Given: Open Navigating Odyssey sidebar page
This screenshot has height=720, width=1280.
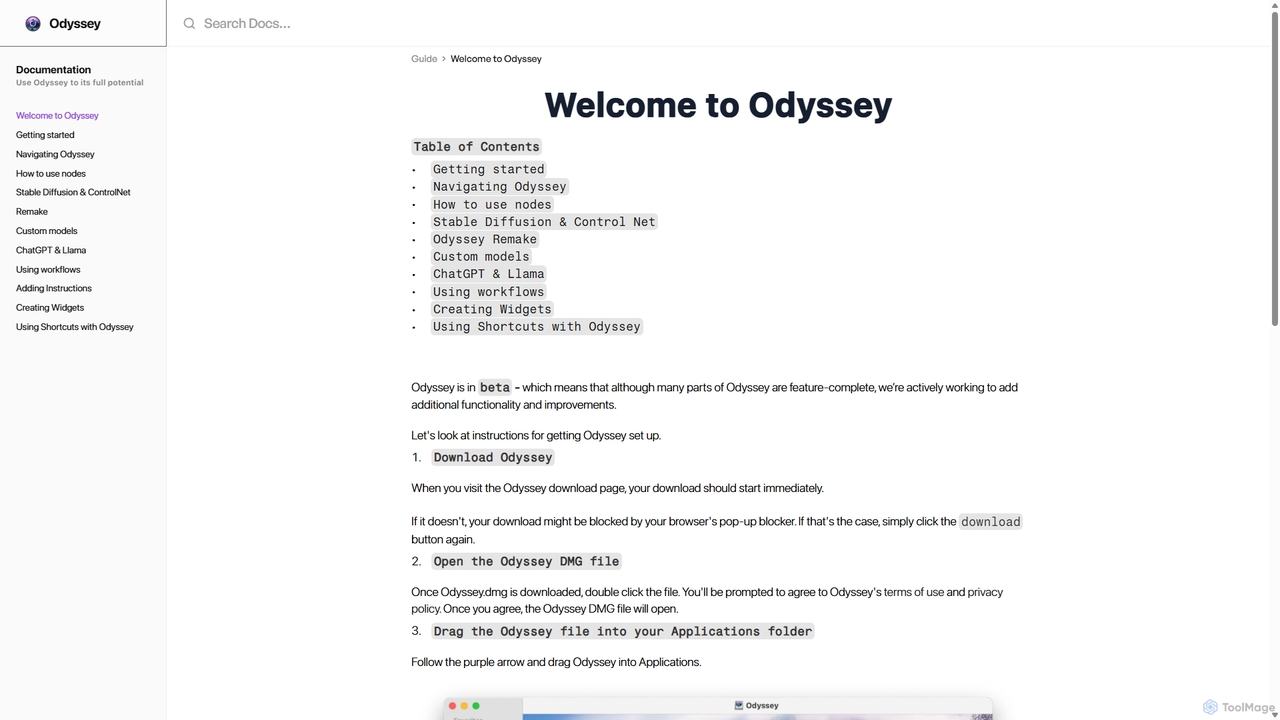Looking at the screenshot, I should (55, 154).
